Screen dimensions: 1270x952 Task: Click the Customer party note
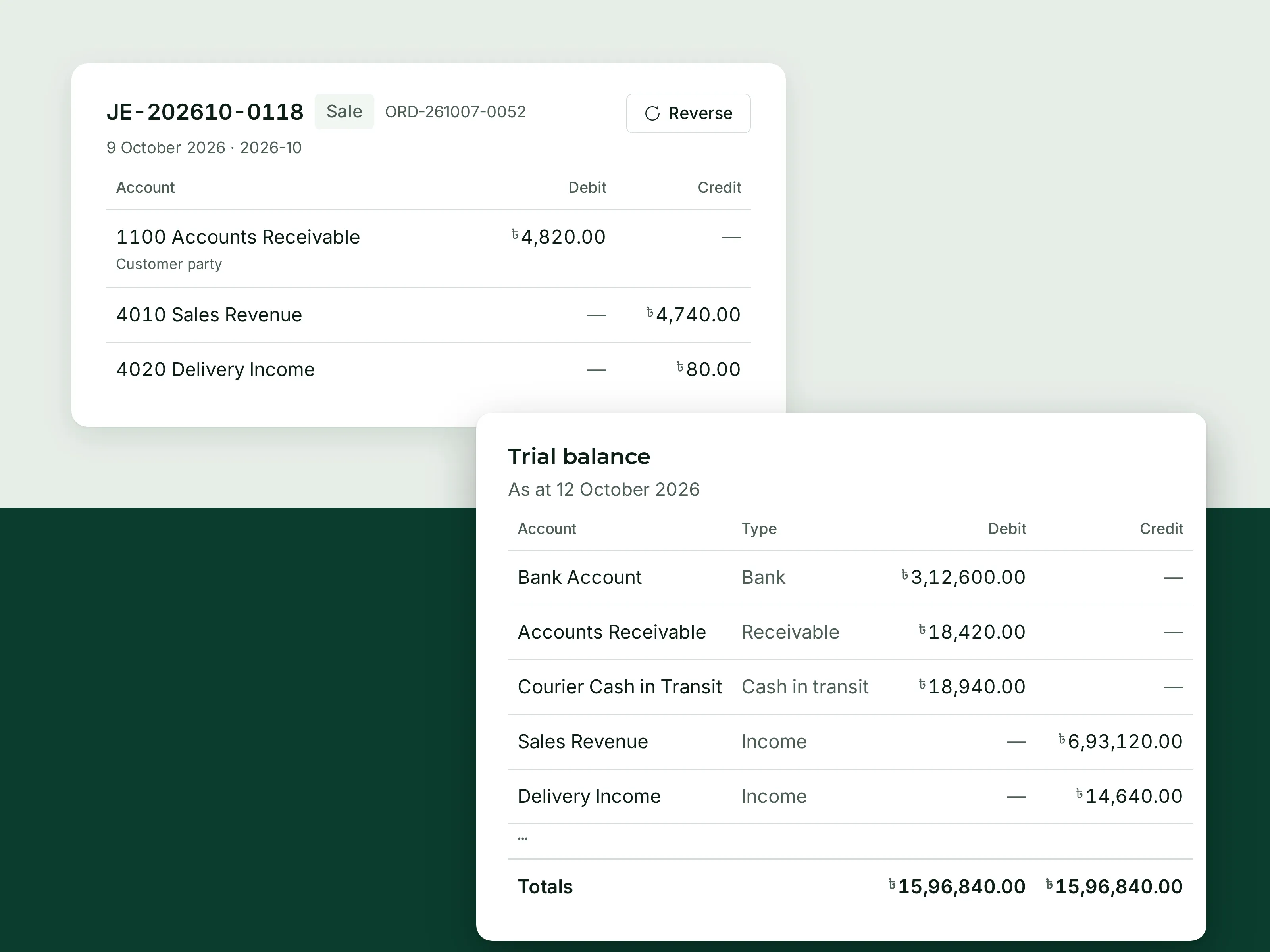point(169,264)
